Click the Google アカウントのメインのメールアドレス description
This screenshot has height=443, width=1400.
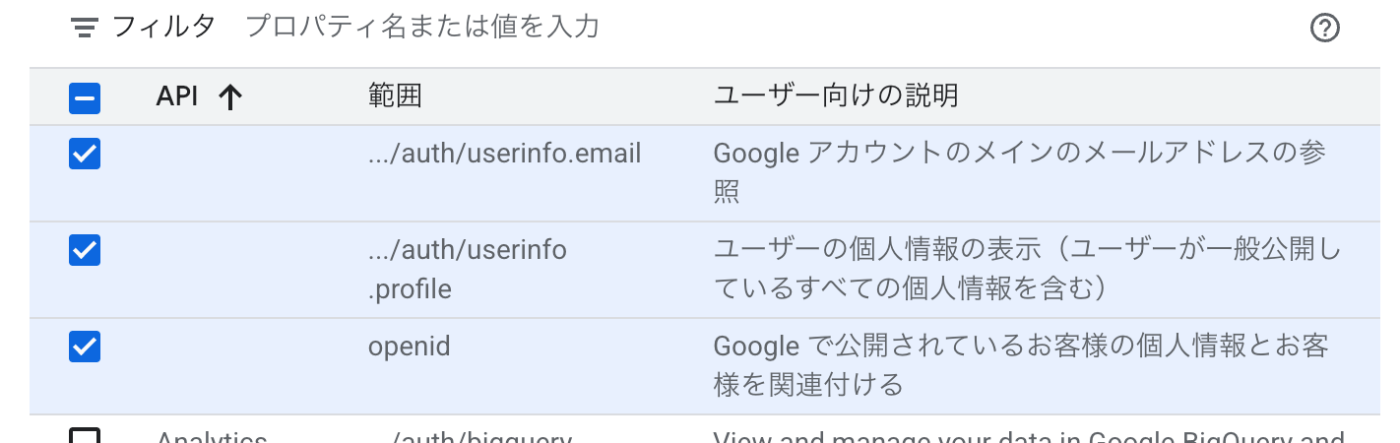coord(1020,172)
